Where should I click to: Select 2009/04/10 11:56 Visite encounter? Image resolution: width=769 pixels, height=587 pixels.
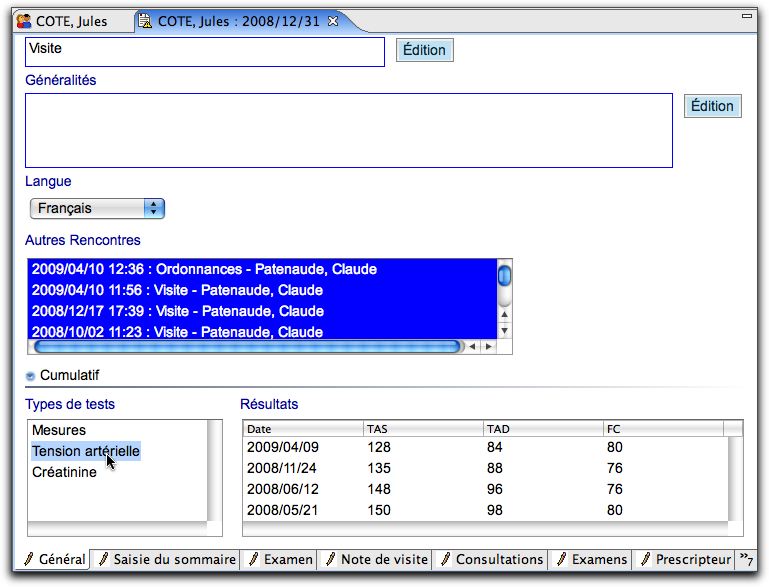(x=262, y=290)
